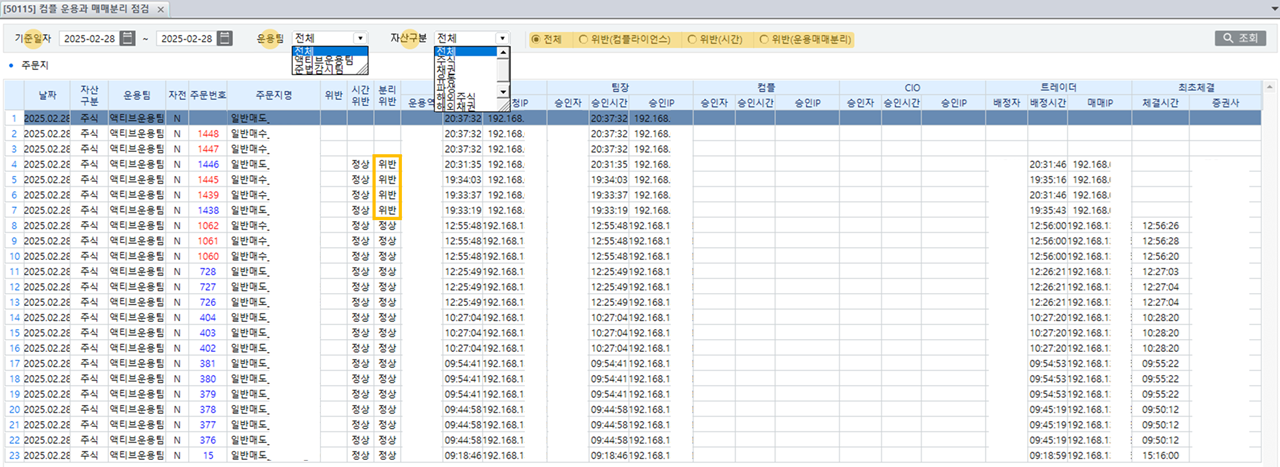Click the 팀장 group header

[619, 87]
